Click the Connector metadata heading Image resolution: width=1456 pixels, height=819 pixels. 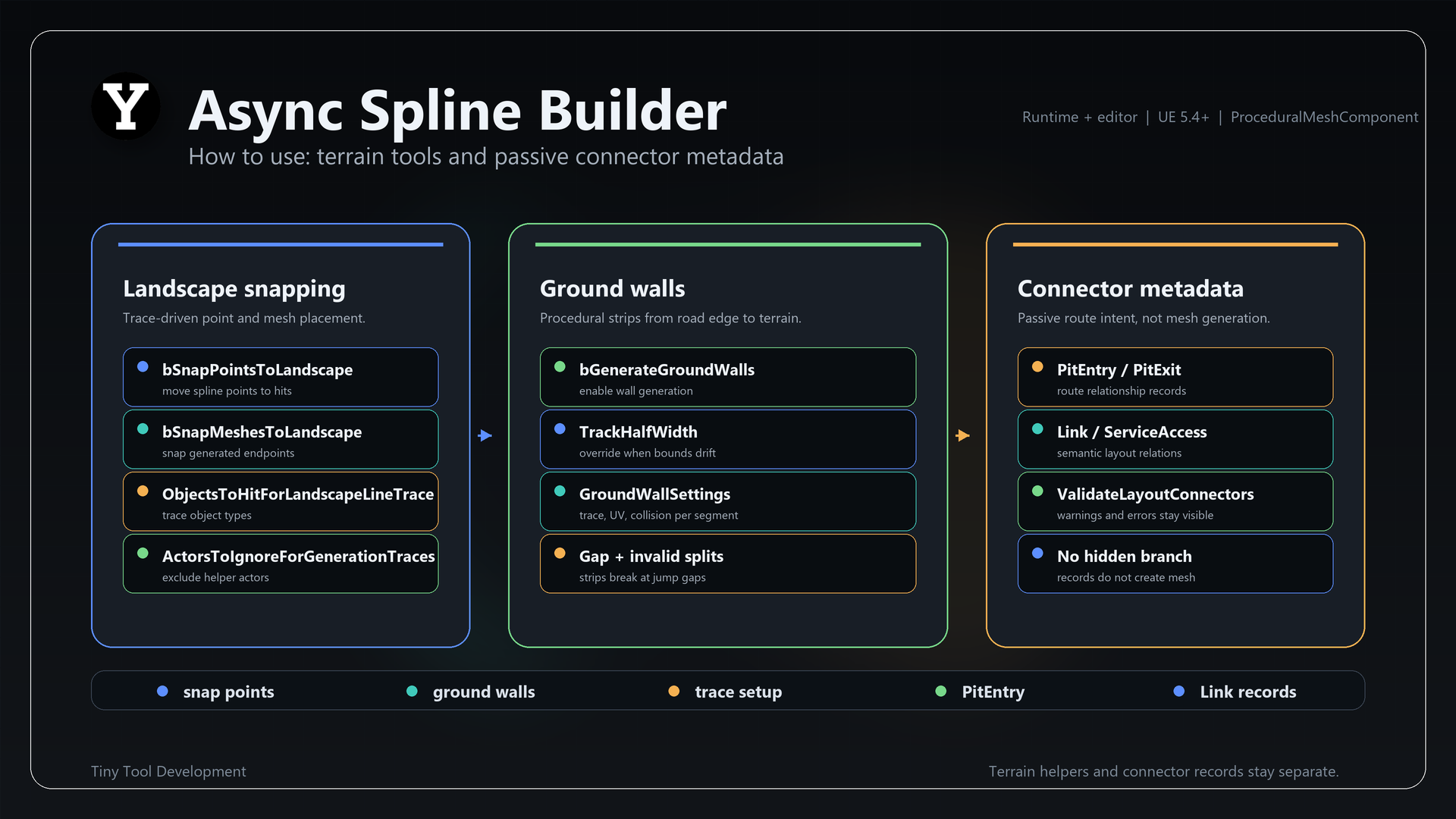1131,289
